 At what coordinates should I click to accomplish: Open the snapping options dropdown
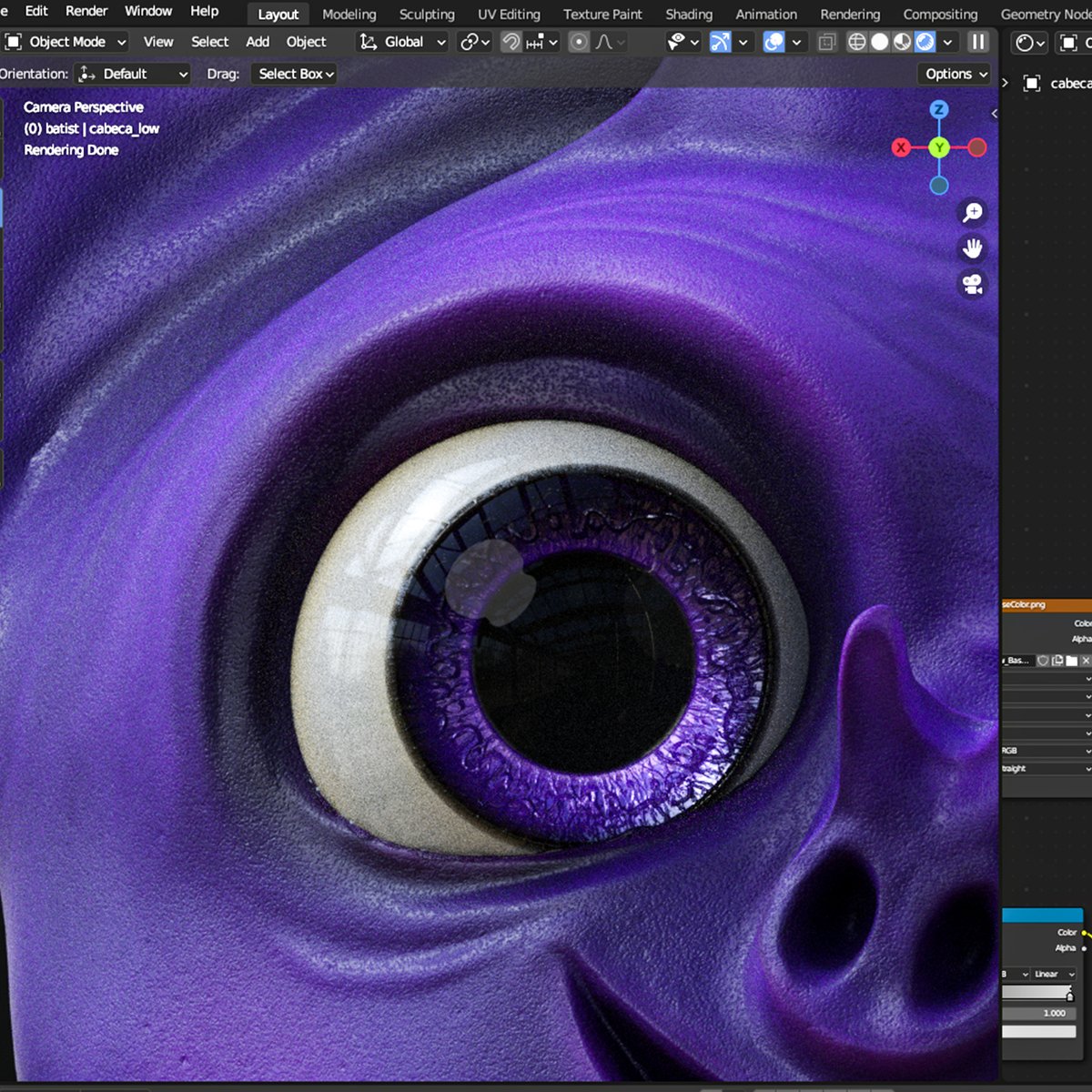tap(541, 42)
